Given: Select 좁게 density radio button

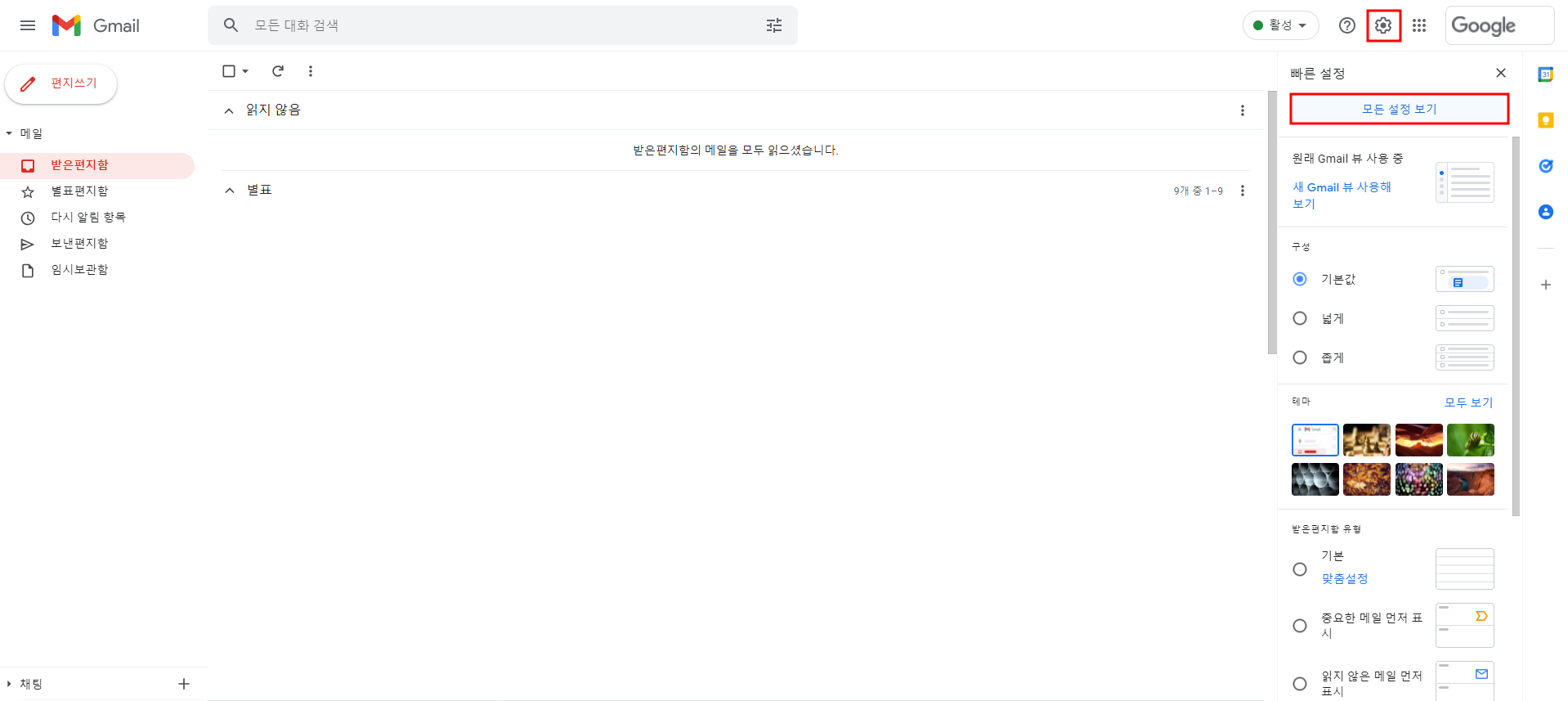Looking at the screenshot, I should coord(1300,357).
